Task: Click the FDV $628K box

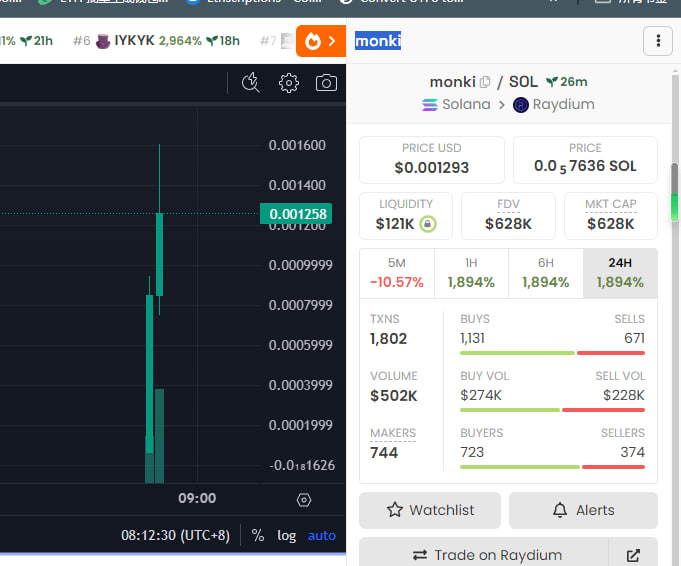Action: [x=508, y=216]
